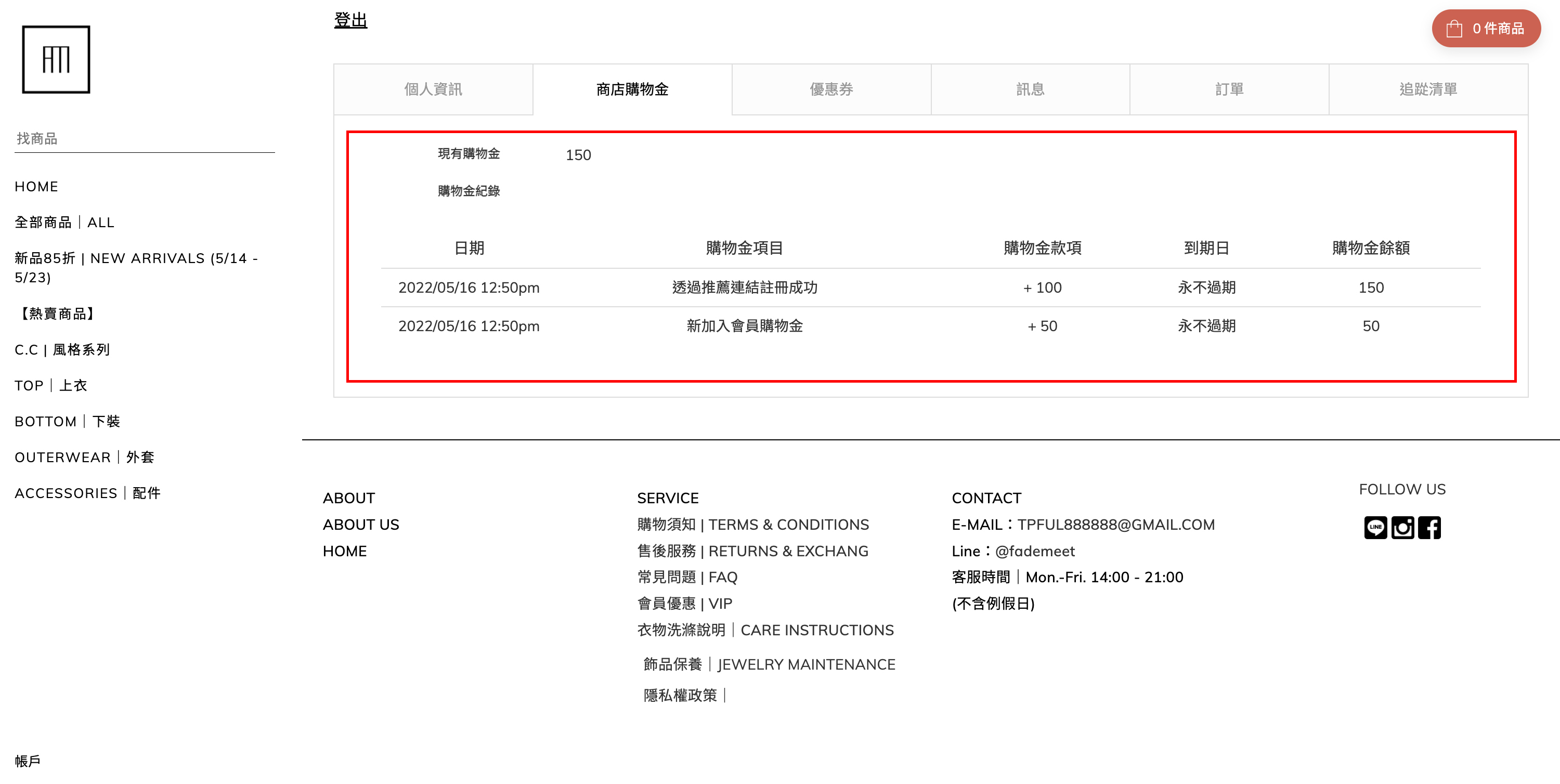Open the JEWELRY MAINTENANCE link
The width and height of the screenshot is (1560, 784).
[x=769, y=664]
